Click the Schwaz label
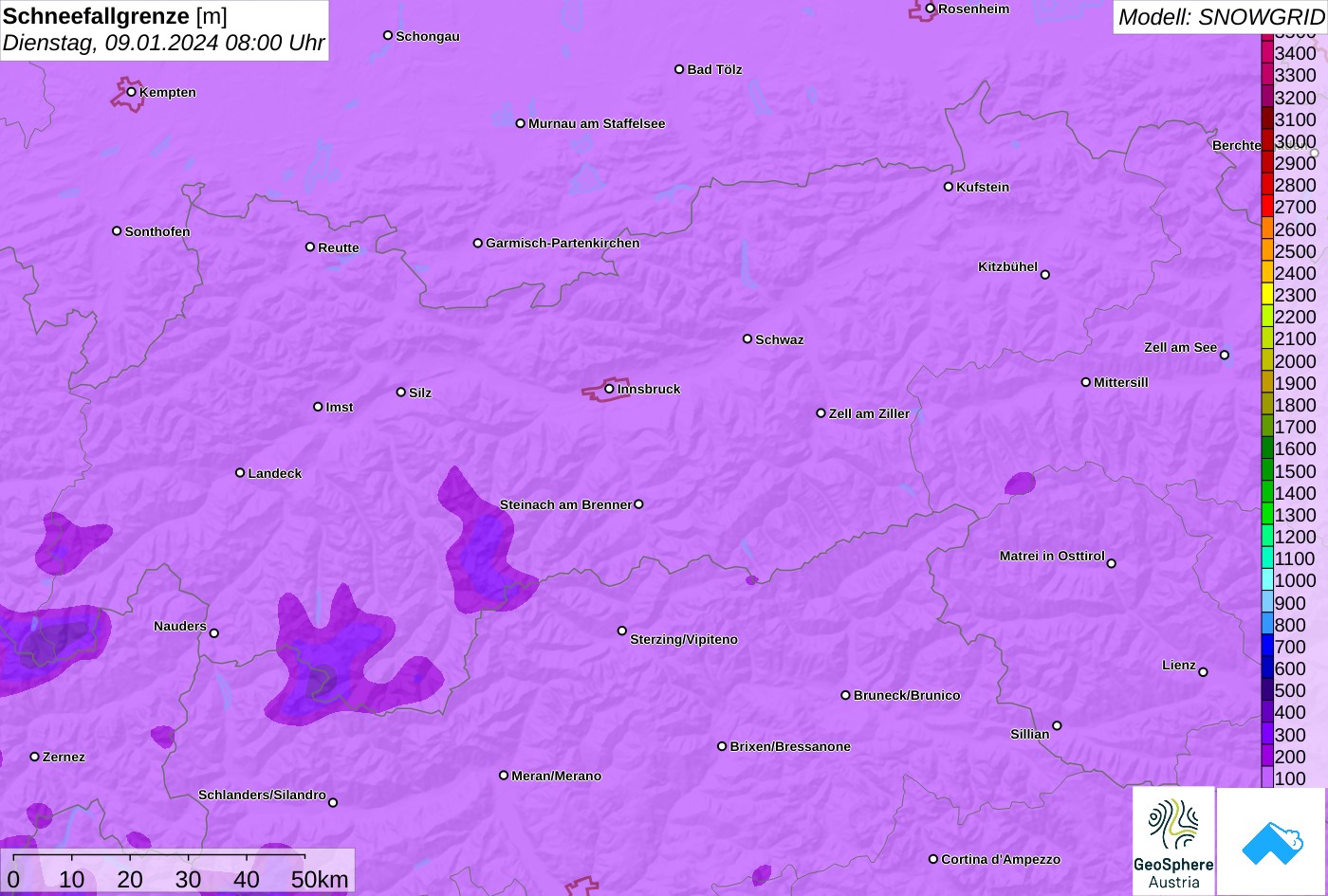Viewport: 1328px width, 896px height. pyautogui.click(x=780, y=339)
